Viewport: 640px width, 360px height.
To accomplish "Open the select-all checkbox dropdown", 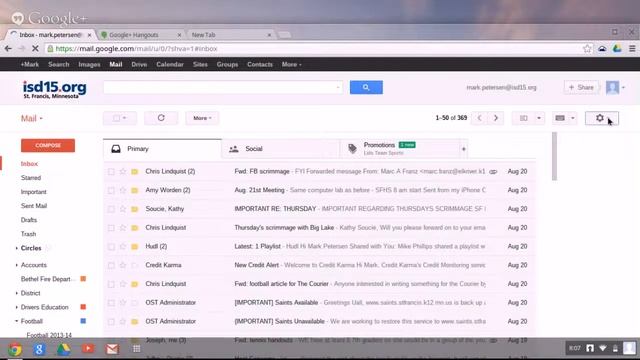I will click(x=124, y=118).
